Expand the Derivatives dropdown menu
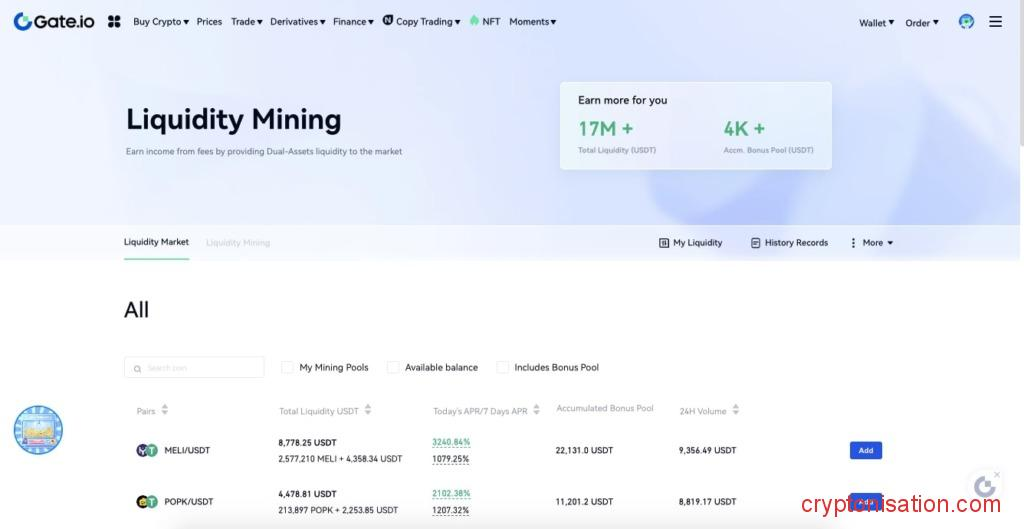Image resolution: width=1024 pixels, height=529 pixels. pyautogui.click(x=297, y=22)
